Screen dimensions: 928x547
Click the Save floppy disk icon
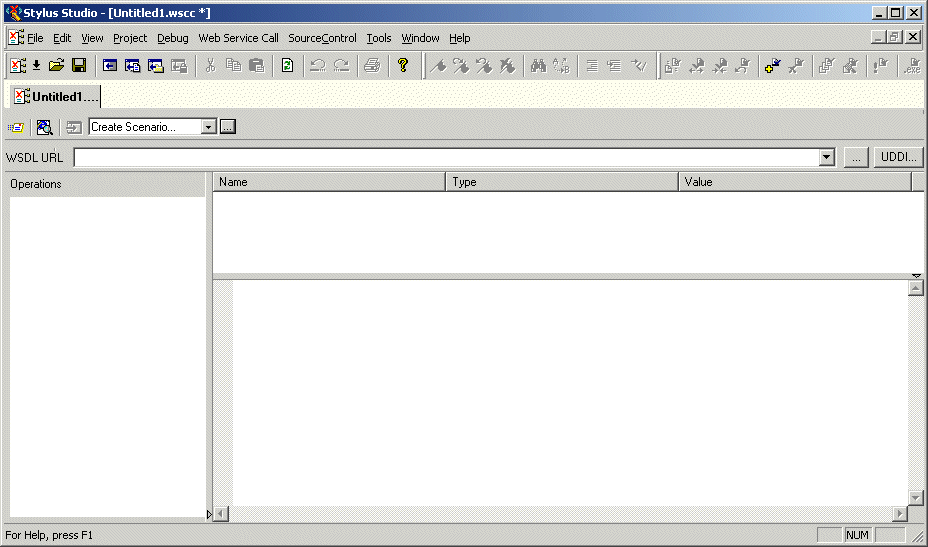[78, 66]
